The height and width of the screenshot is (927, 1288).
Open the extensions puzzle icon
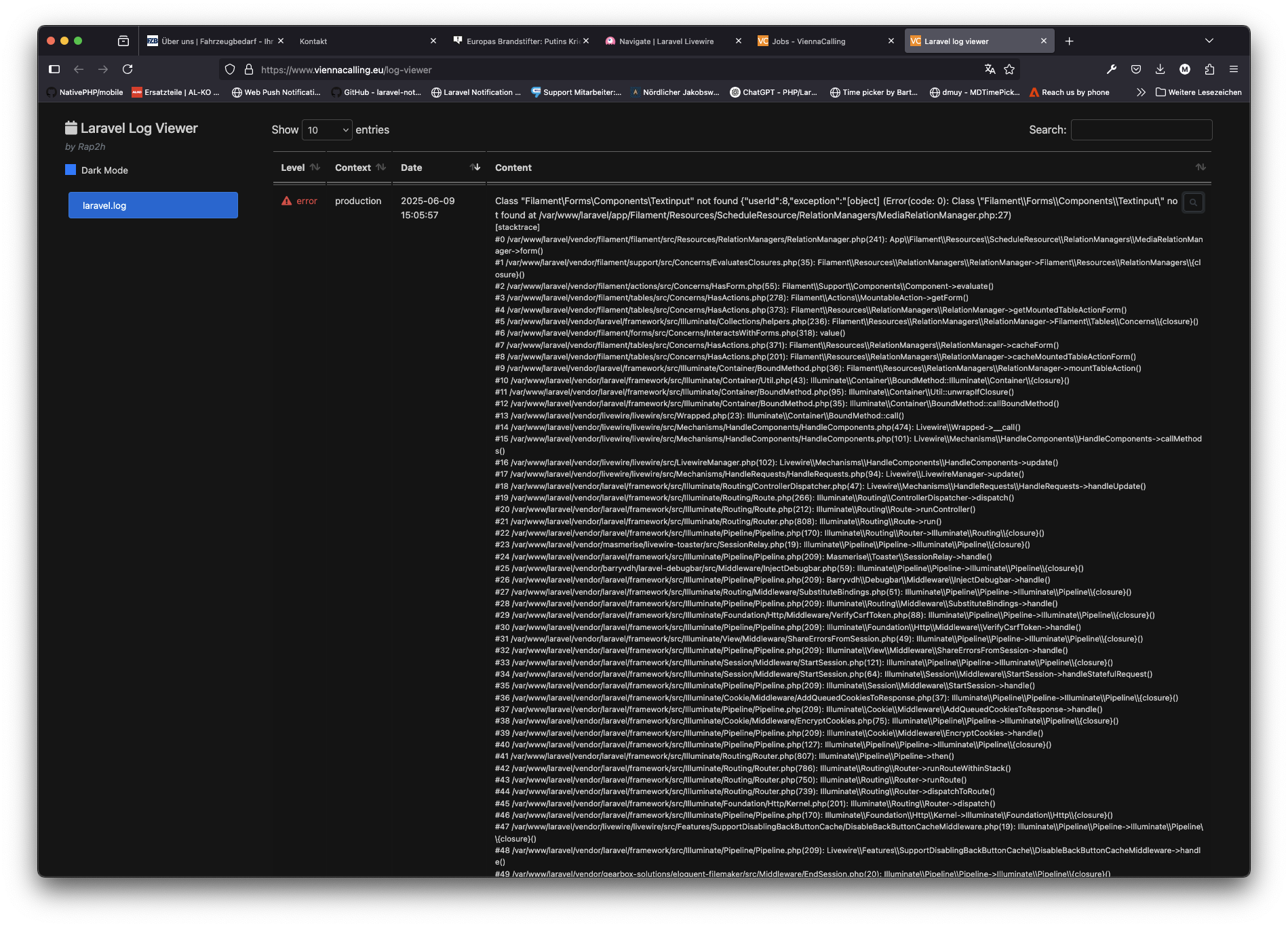[1209, 69]
